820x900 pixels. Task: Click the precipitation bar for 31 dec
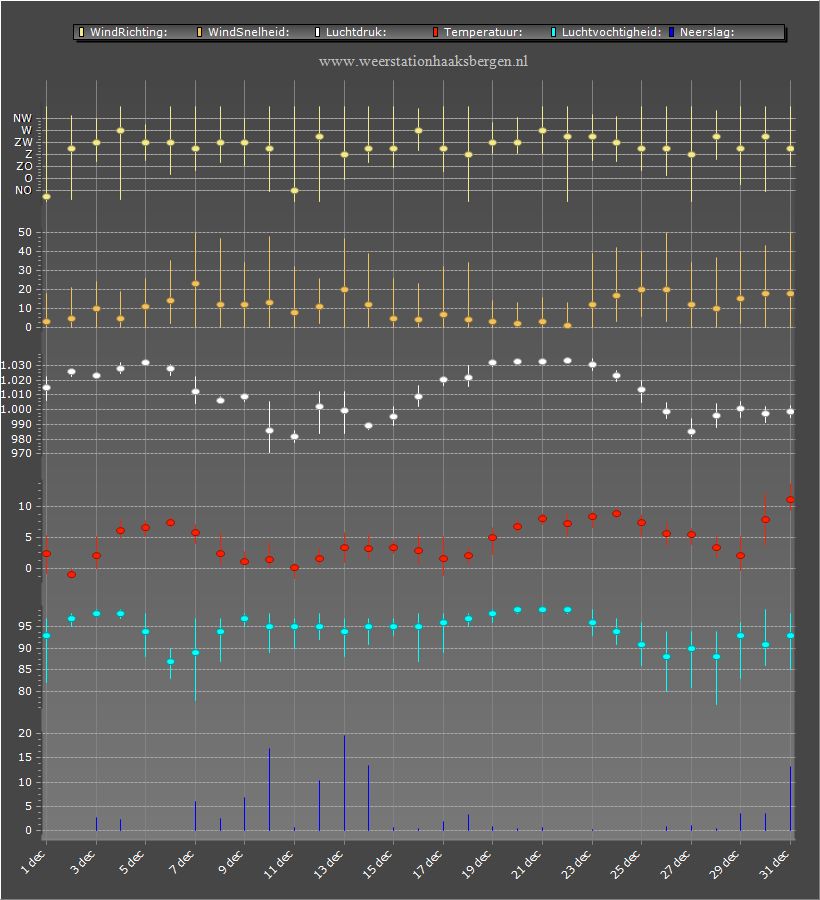pos(790,798)
